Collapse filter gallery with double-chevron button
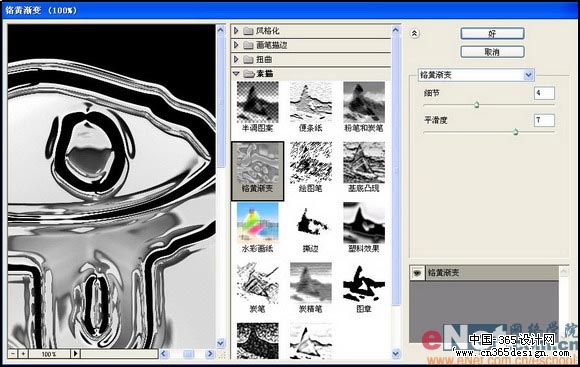 pos(414,34)
